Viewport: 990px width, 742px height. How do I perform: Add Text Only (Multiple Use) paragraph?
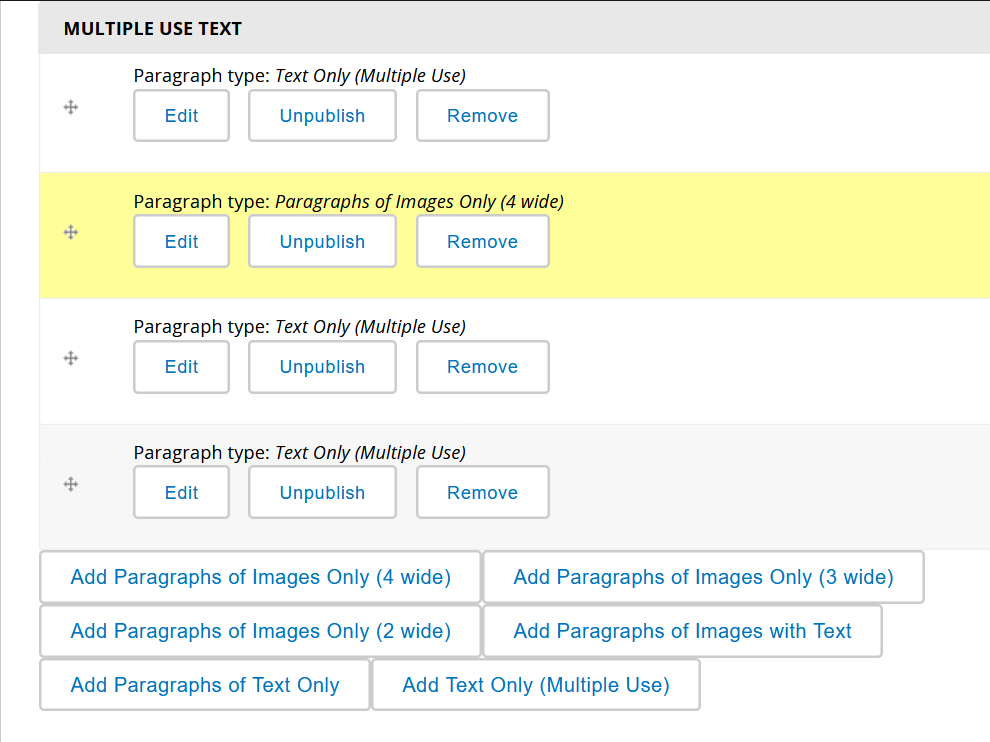click(x=535, y=685)
